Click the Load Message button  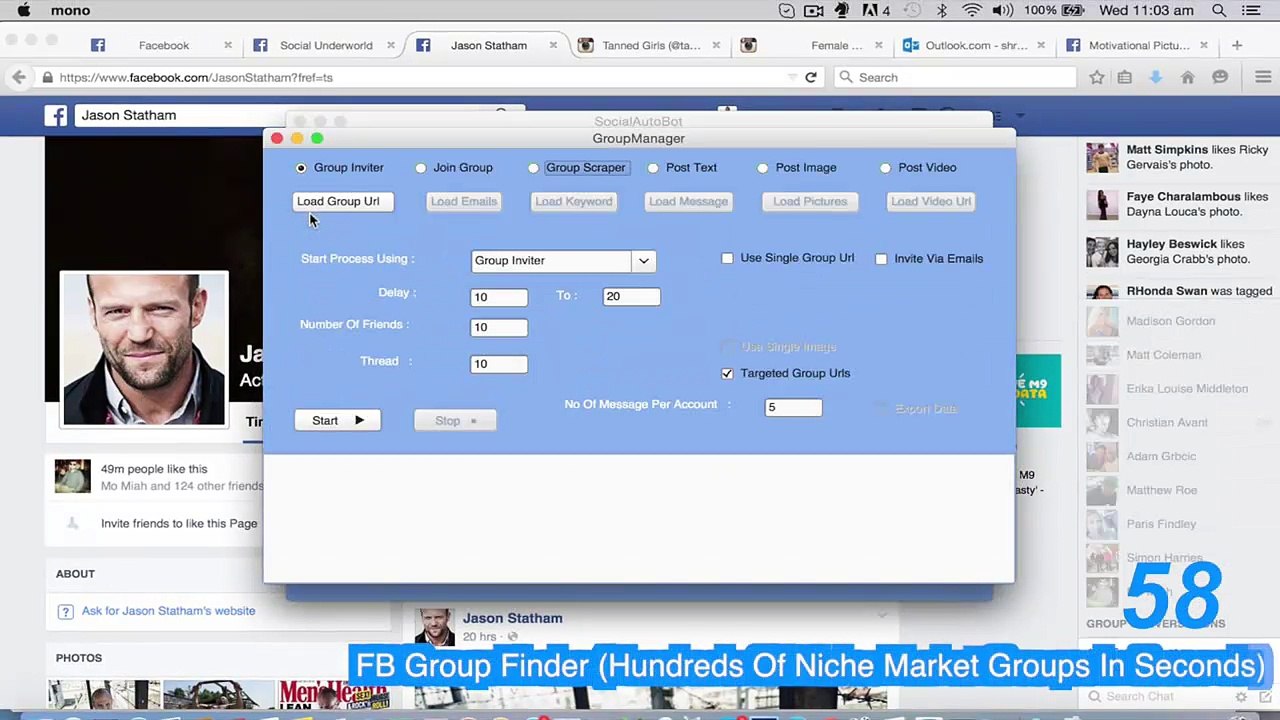click(x=688, y=201)
